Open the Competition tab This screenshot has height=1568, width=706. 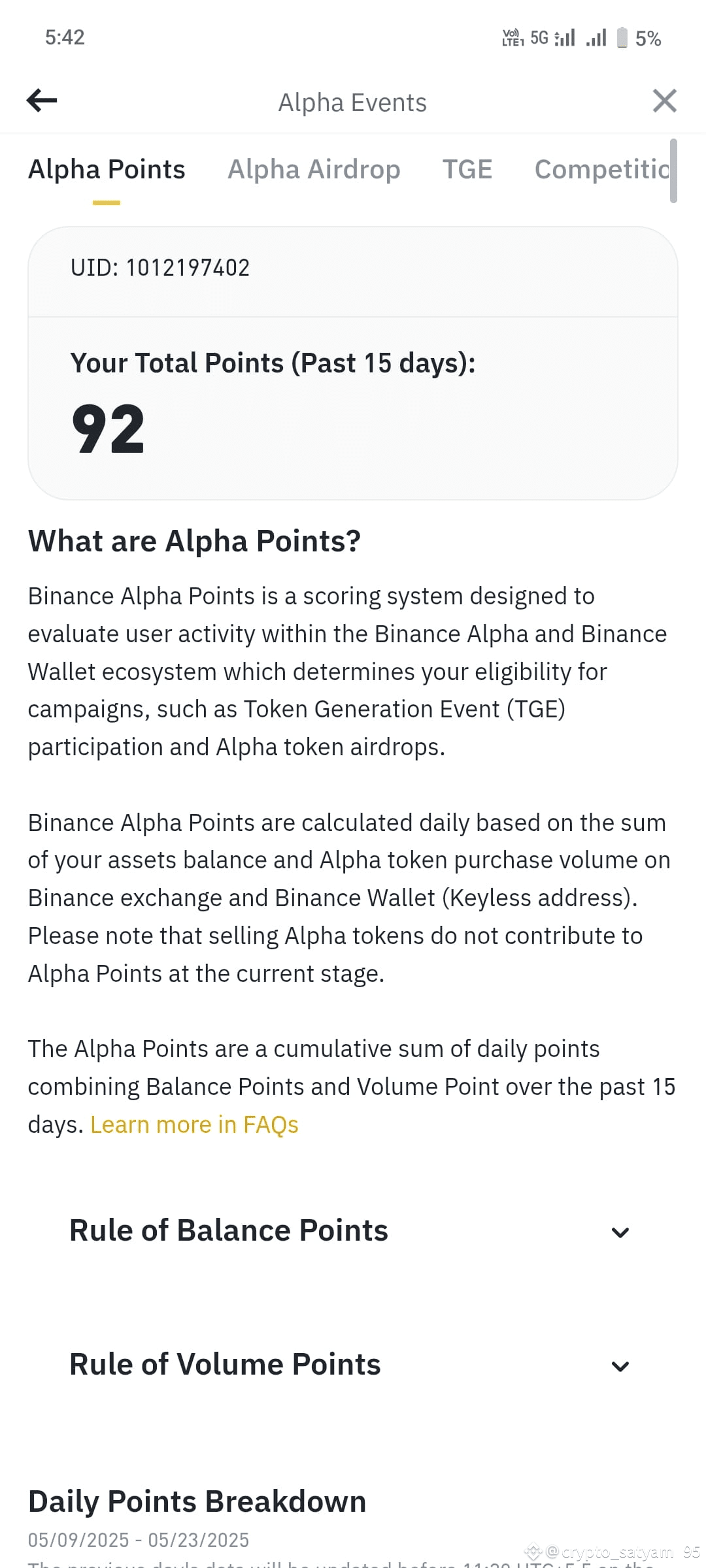[x=602, y=169]
